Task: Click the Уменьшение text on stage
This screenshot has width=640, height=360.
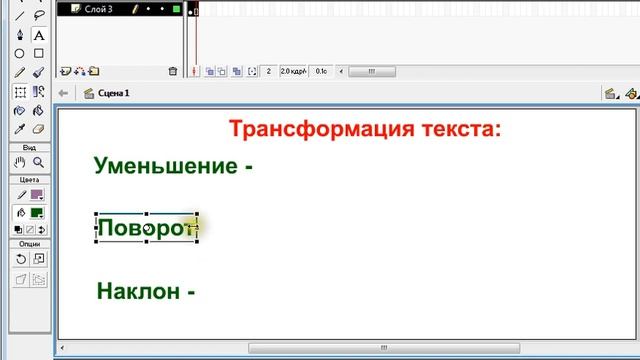Action: (x=166, y=167)
